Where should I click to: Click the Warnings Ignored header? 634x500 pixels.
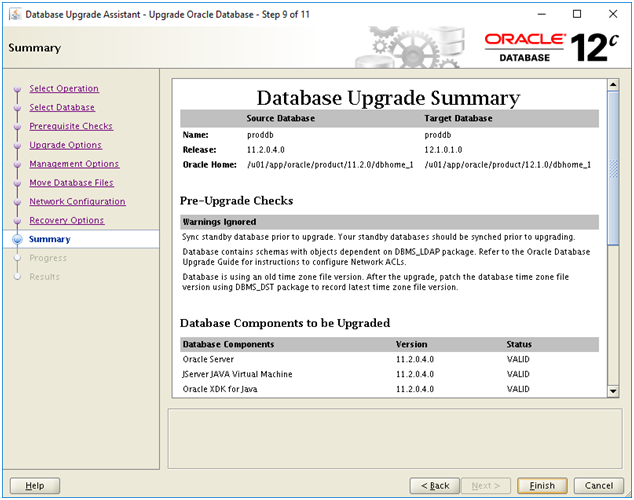389,222
